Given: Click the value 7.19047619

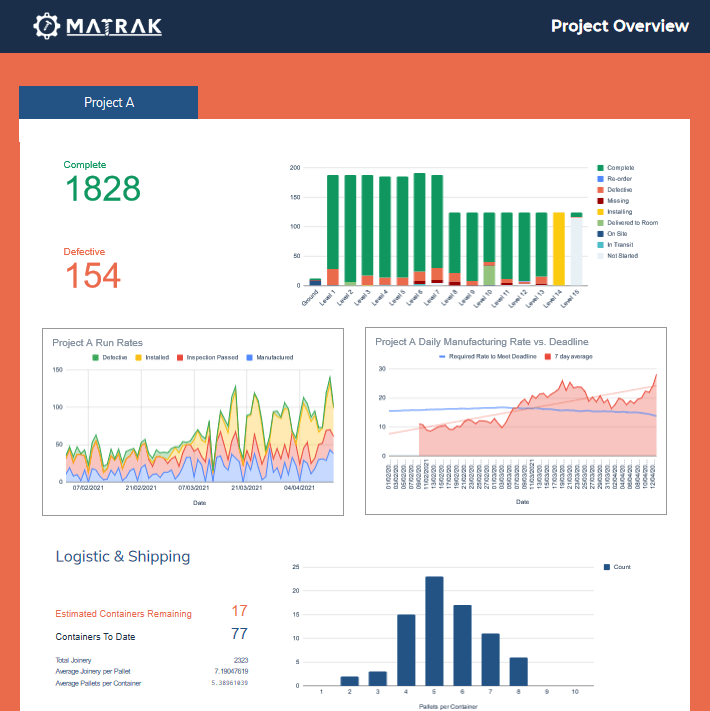Looking at the screenshot, I should click(231, 672).
